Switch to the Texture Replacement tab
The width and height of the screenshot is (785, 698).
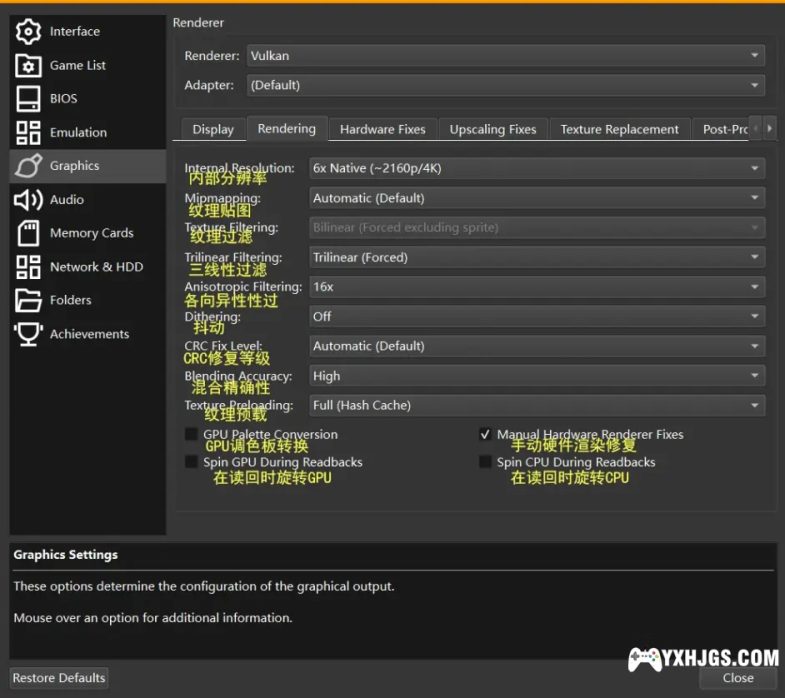(x=619, y=129)
